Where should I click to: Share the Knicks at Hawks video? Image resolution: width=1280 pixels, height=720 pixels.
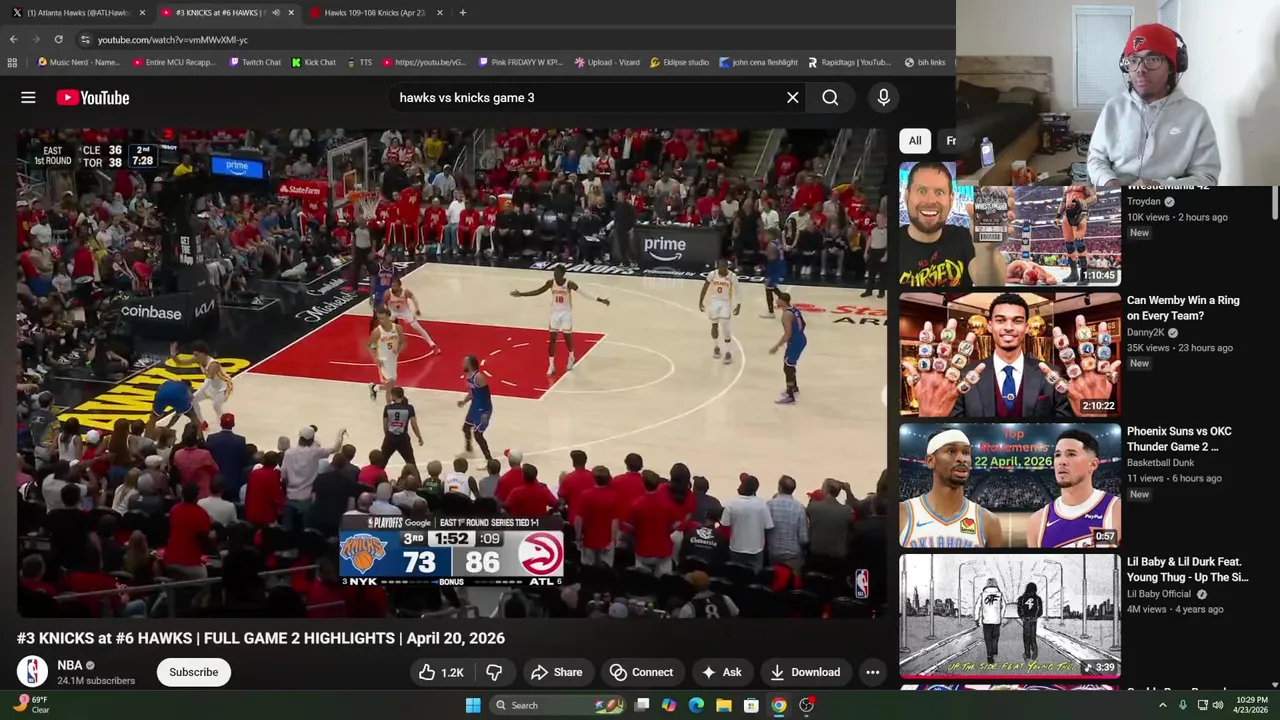point(556,672)
